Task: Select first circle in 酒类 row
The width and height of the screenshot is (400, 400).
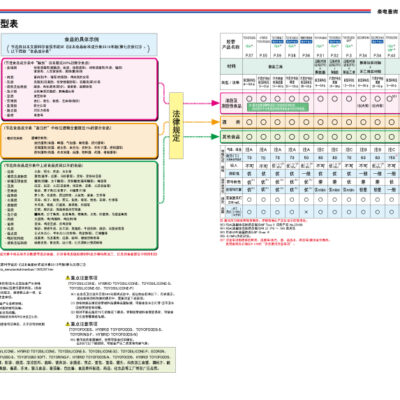Action: click(249, 122)
